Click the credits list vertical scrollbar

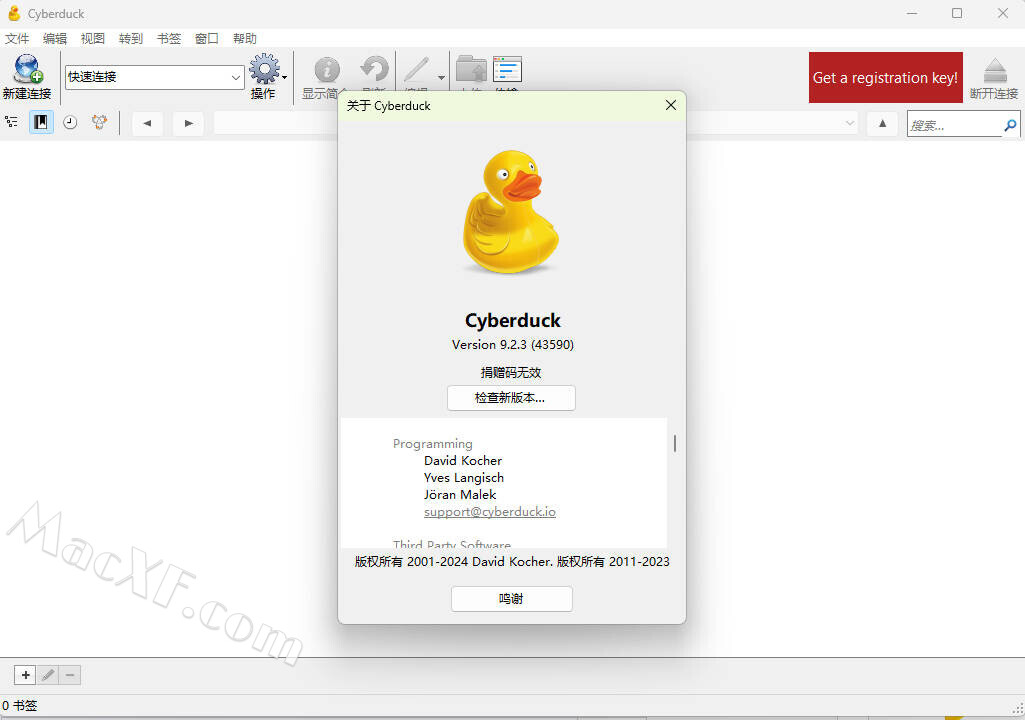pyautogui.click(x=675, y=443)
